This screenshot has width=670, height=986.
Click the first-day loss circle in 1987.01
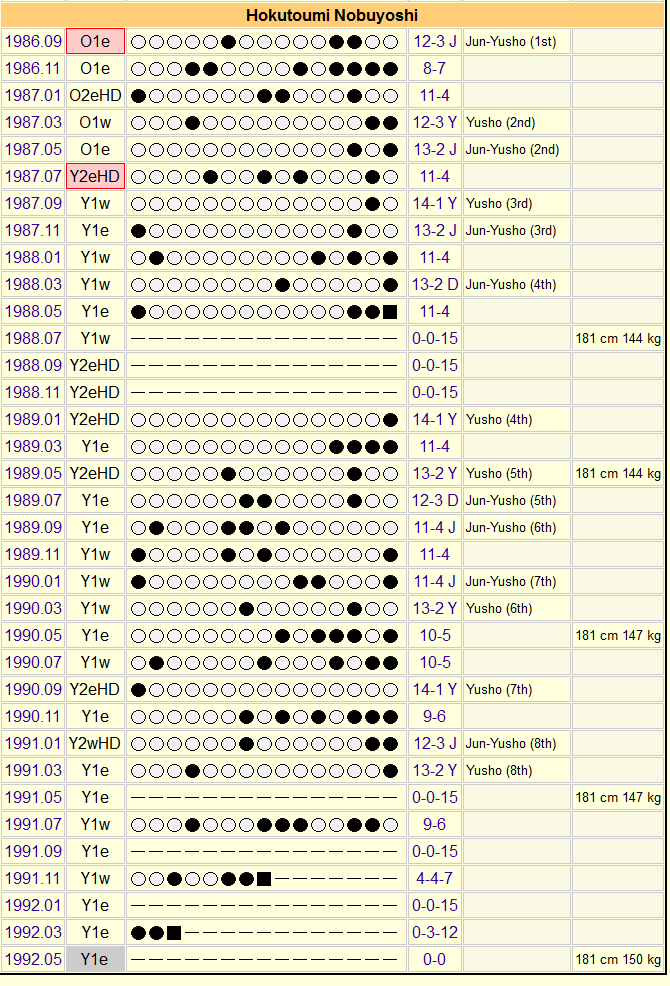click(138, 96)
